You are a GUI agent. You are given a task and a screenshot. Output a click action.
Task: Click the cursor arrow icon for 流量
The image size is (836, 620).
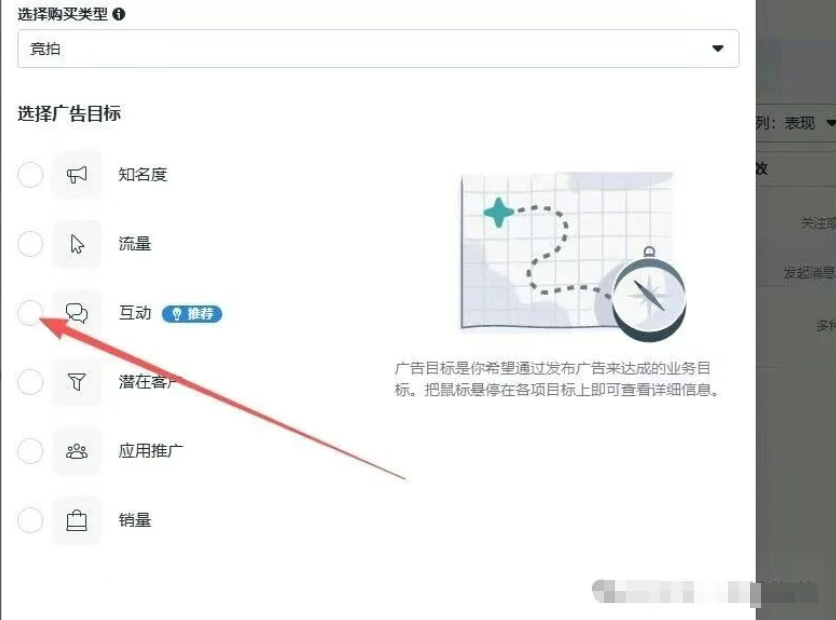click(x=77, y=244)
